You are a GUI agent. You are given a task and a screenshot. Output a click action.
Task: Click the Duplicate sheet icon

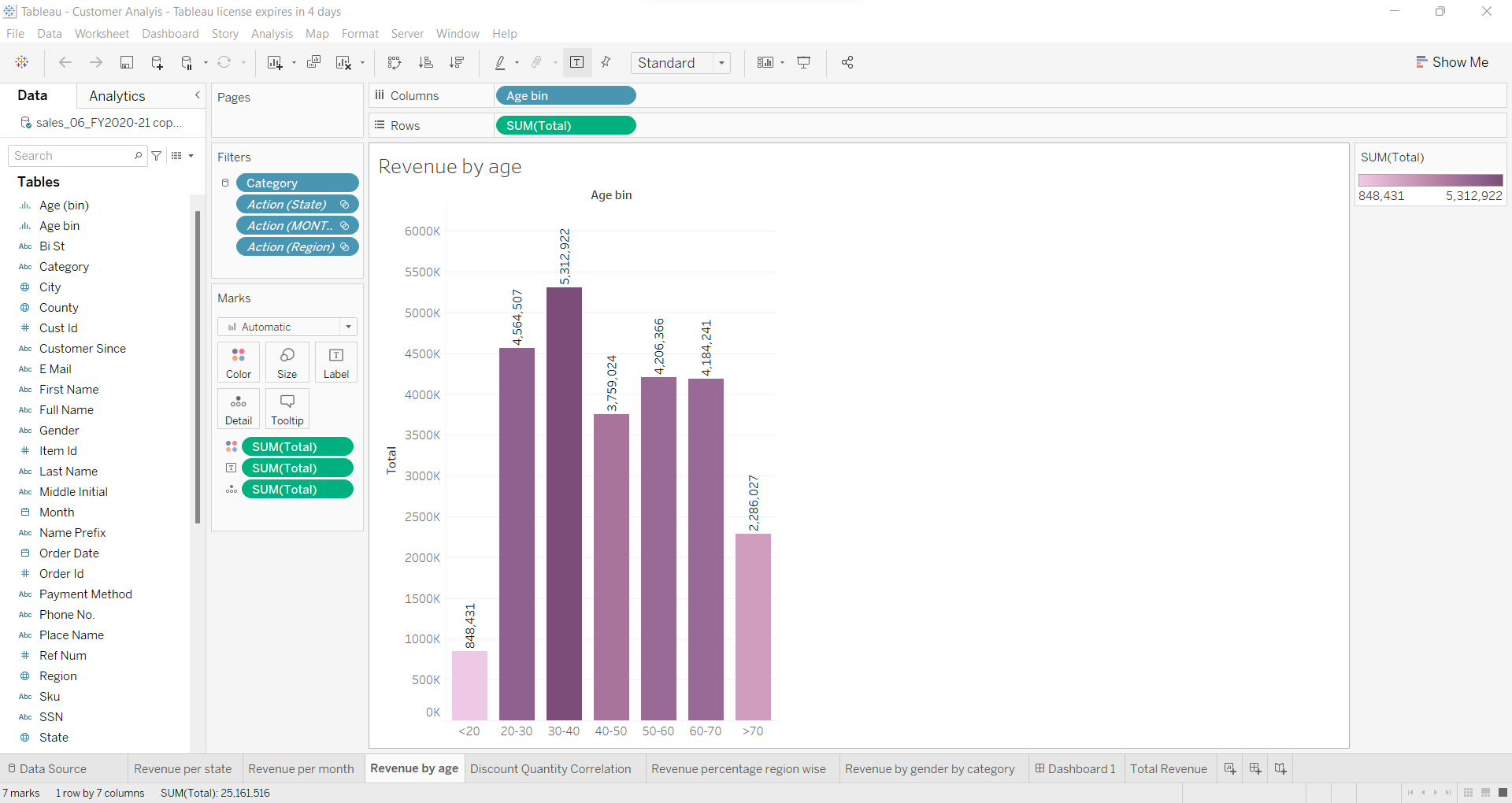click(x=313, y=62)
